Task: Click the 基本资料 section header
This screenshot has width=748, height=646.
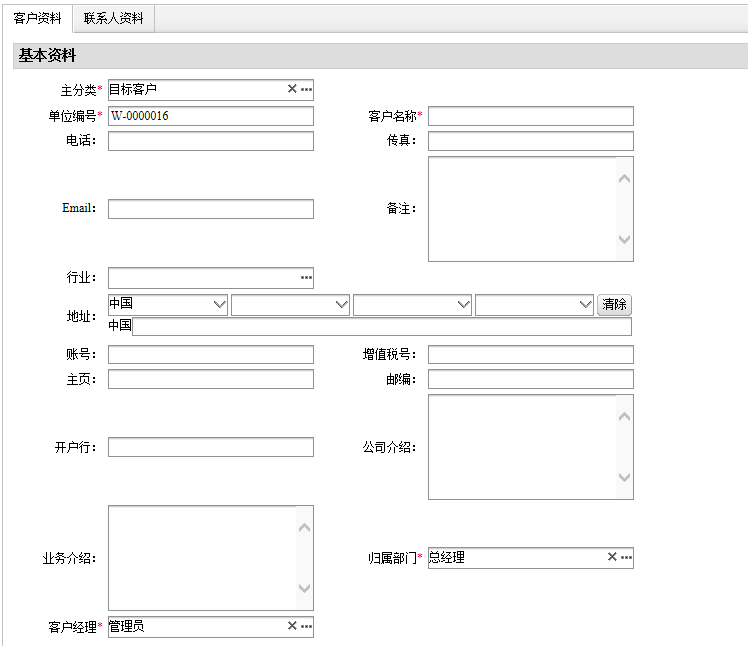Action: pos(380,56)
